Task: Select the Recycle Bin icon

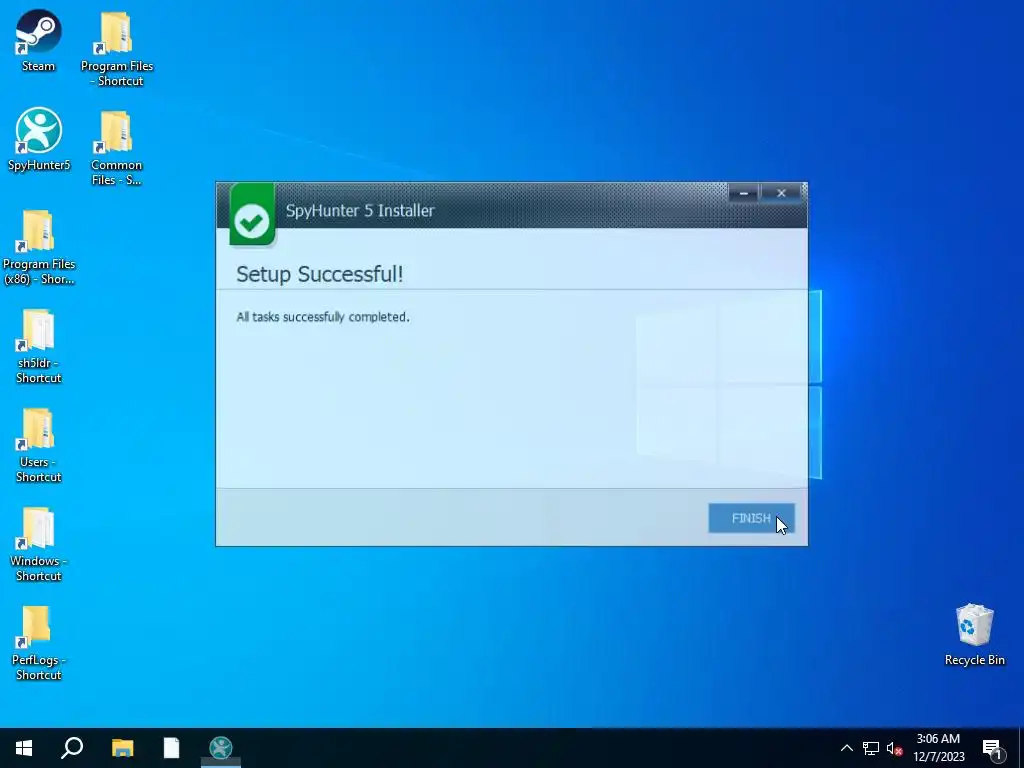Action: [974, 635]
